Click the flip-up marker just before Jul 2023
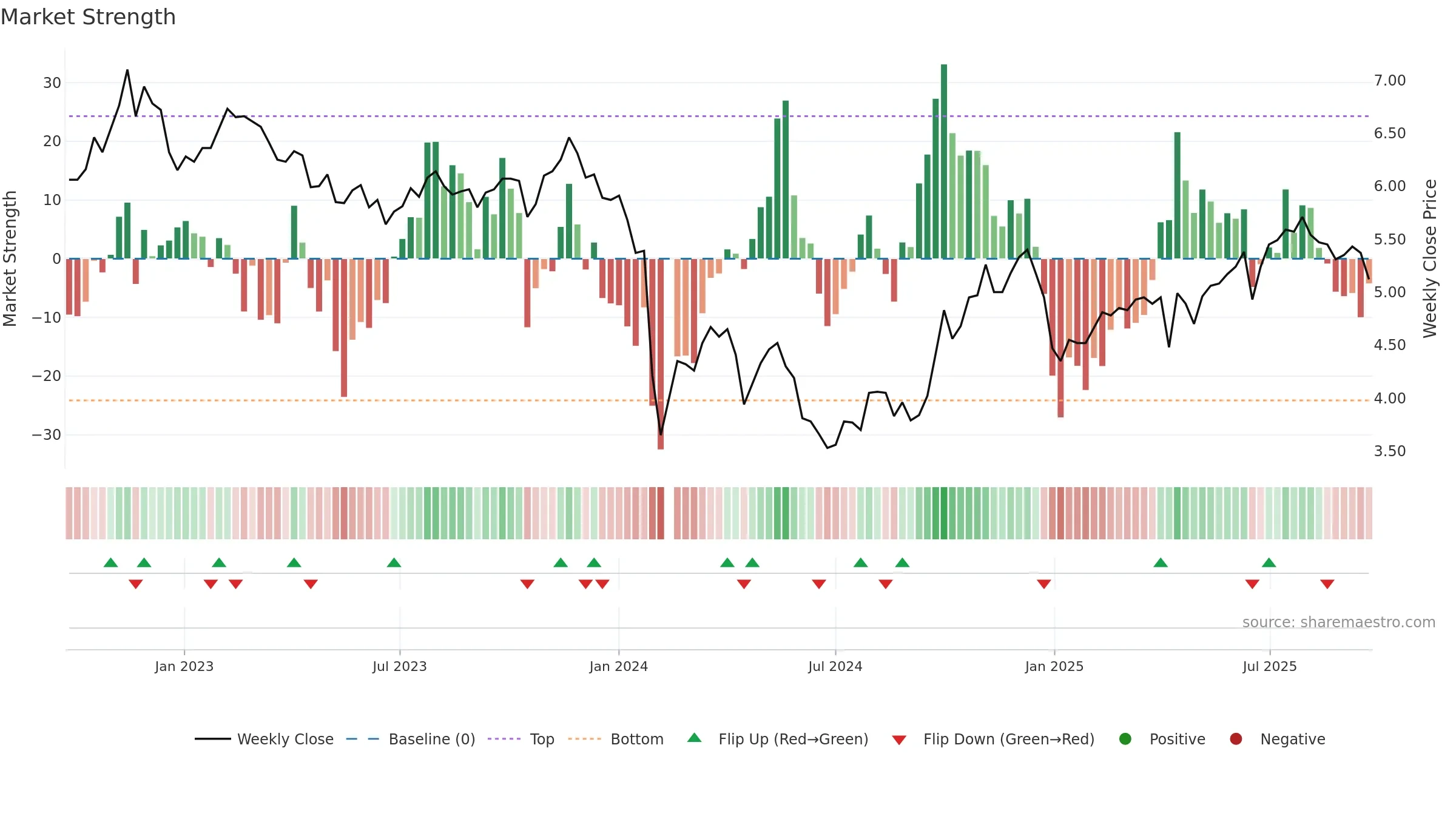The height and width of the screenshot is (819, 1456). (394, 562)
